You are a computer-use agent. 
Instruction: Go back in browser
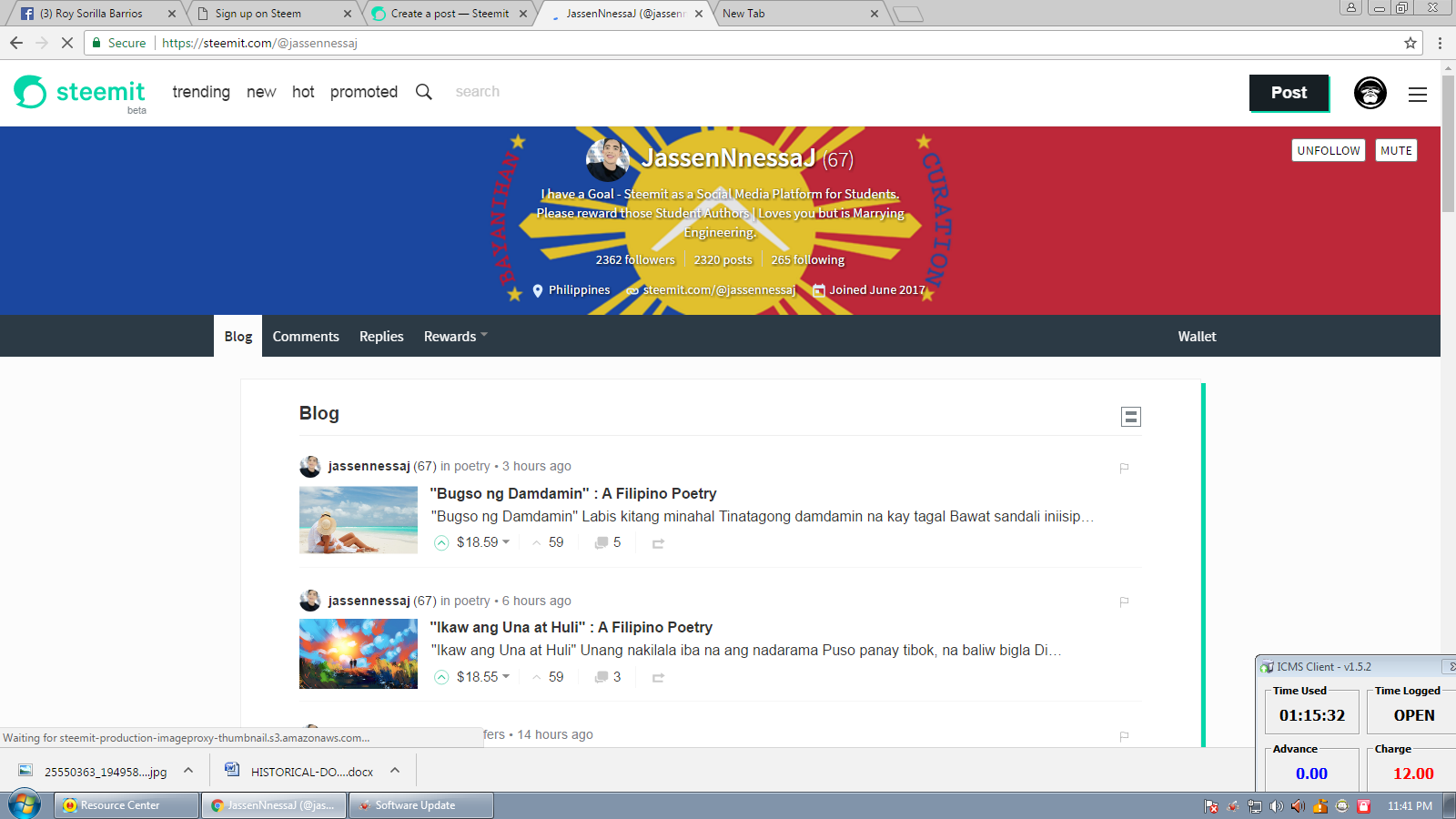16,43
